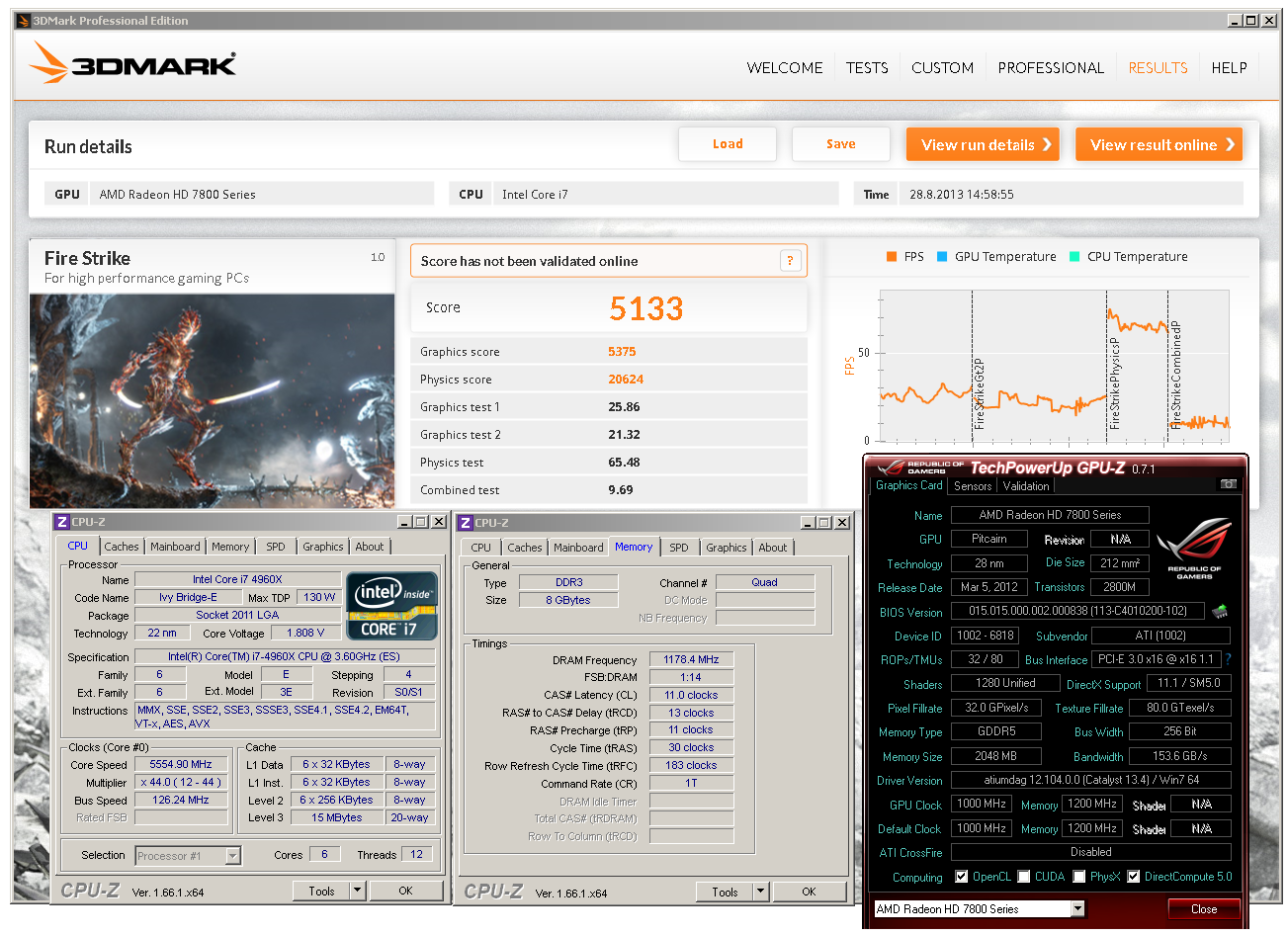Click the DRAM Frequency field in CPU-Z
Screen dimensions: 1288x936
point(691,659)
